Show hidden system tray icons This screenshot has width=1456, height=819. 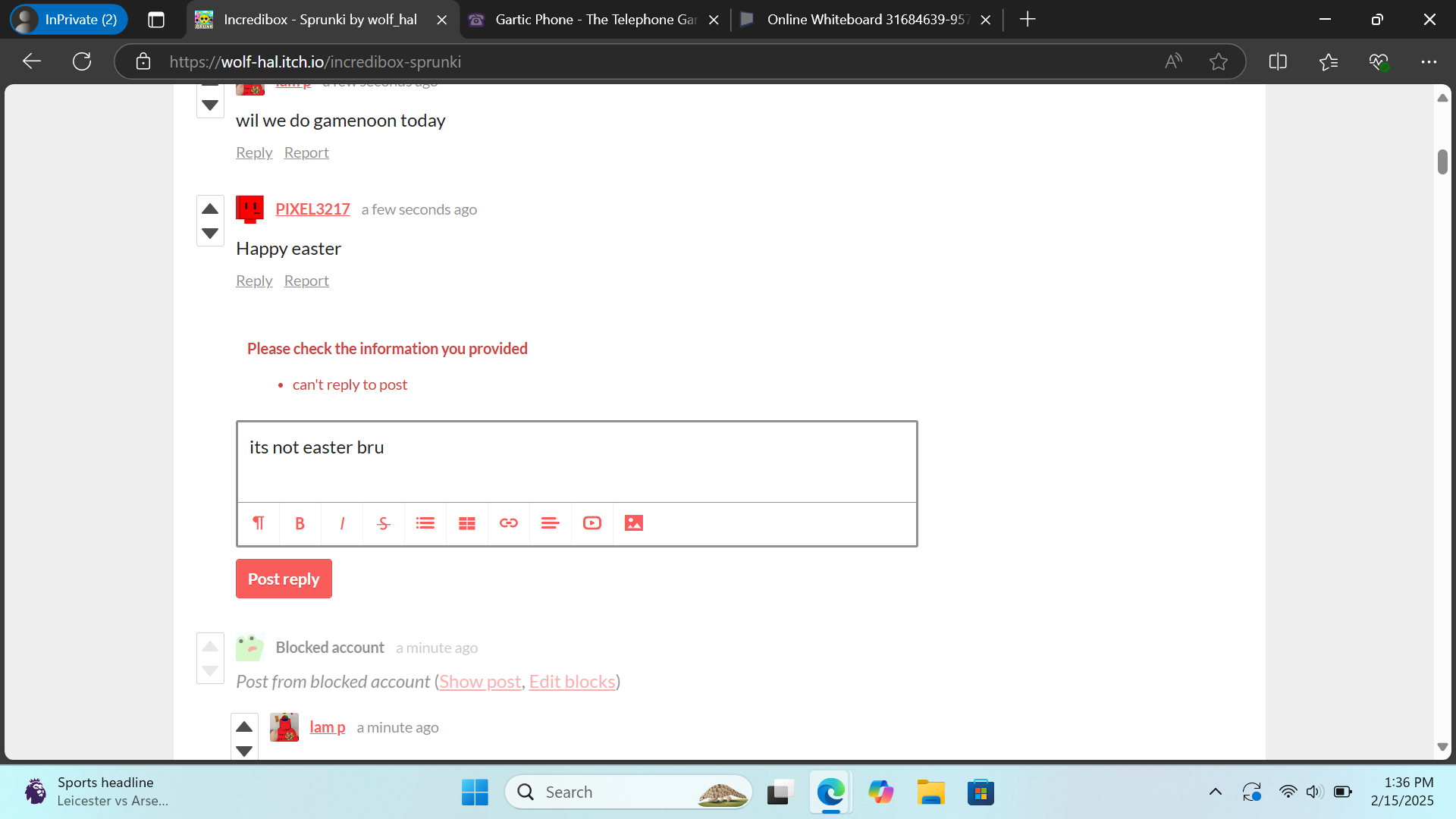tap(1215, 792)
